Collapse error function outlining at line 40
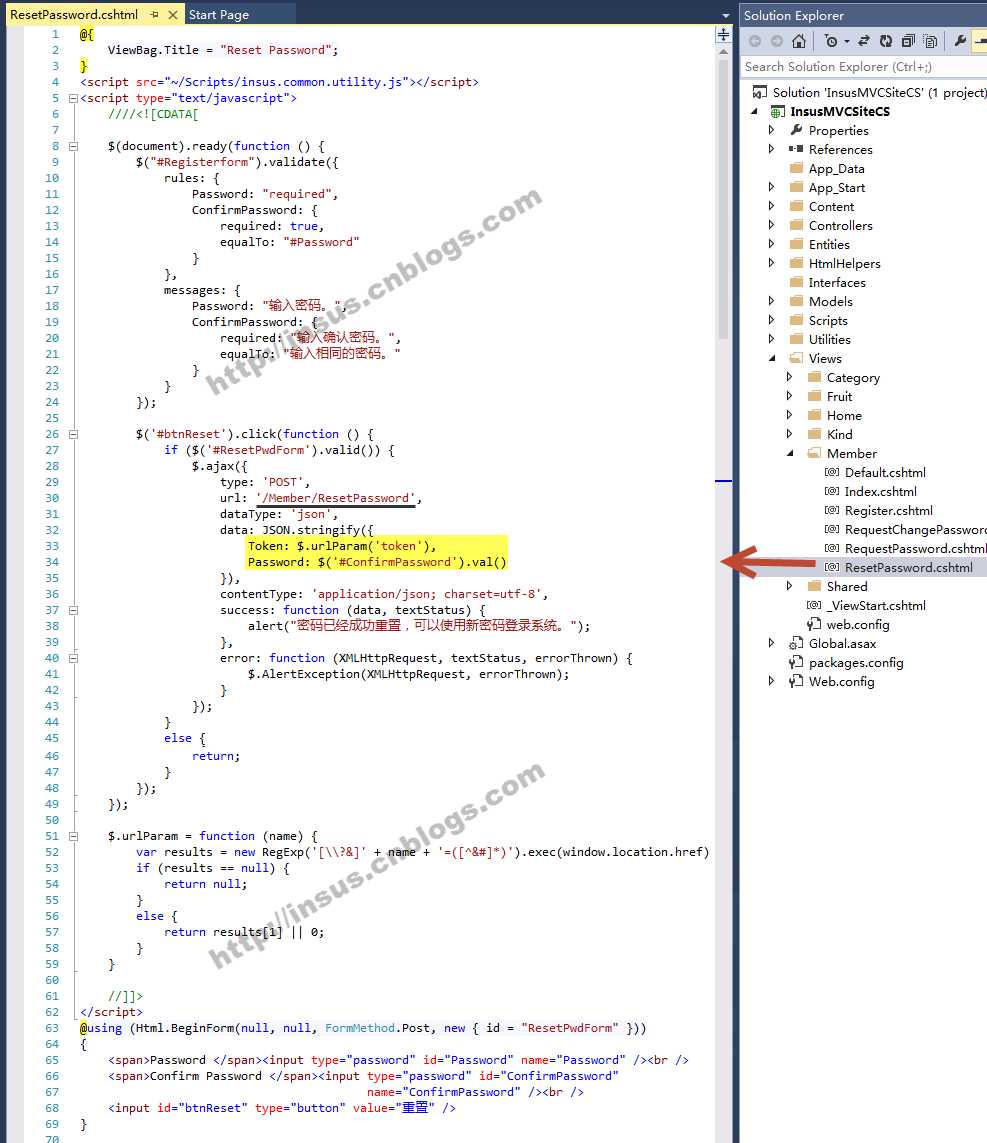 pos(73,658)
